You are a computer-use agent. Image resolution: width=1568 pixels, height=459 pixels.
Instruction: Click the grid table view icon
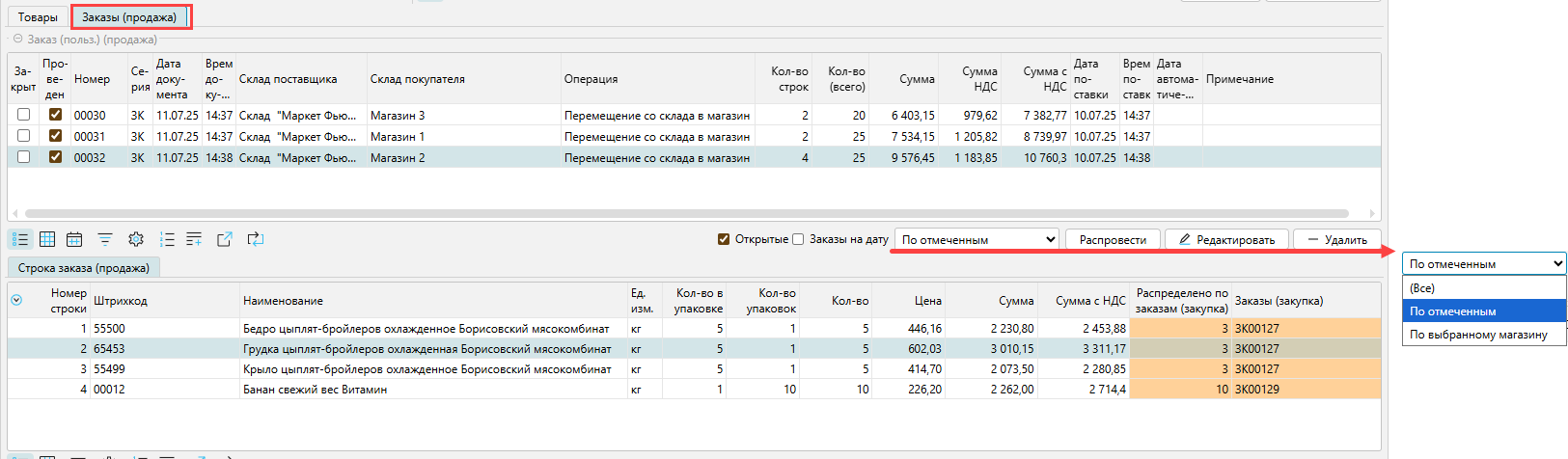pos(47,239)
